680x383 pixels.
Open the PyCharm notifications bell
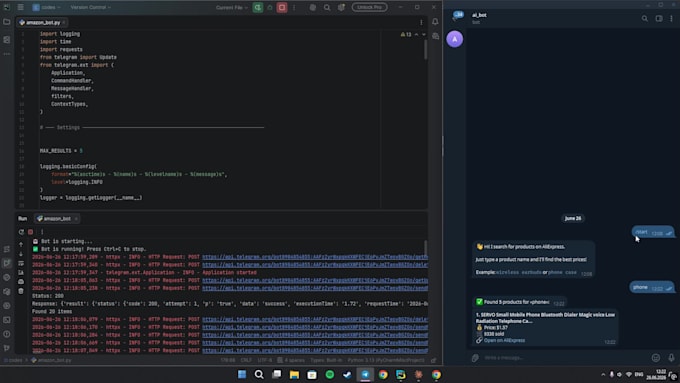click(435, 22)
